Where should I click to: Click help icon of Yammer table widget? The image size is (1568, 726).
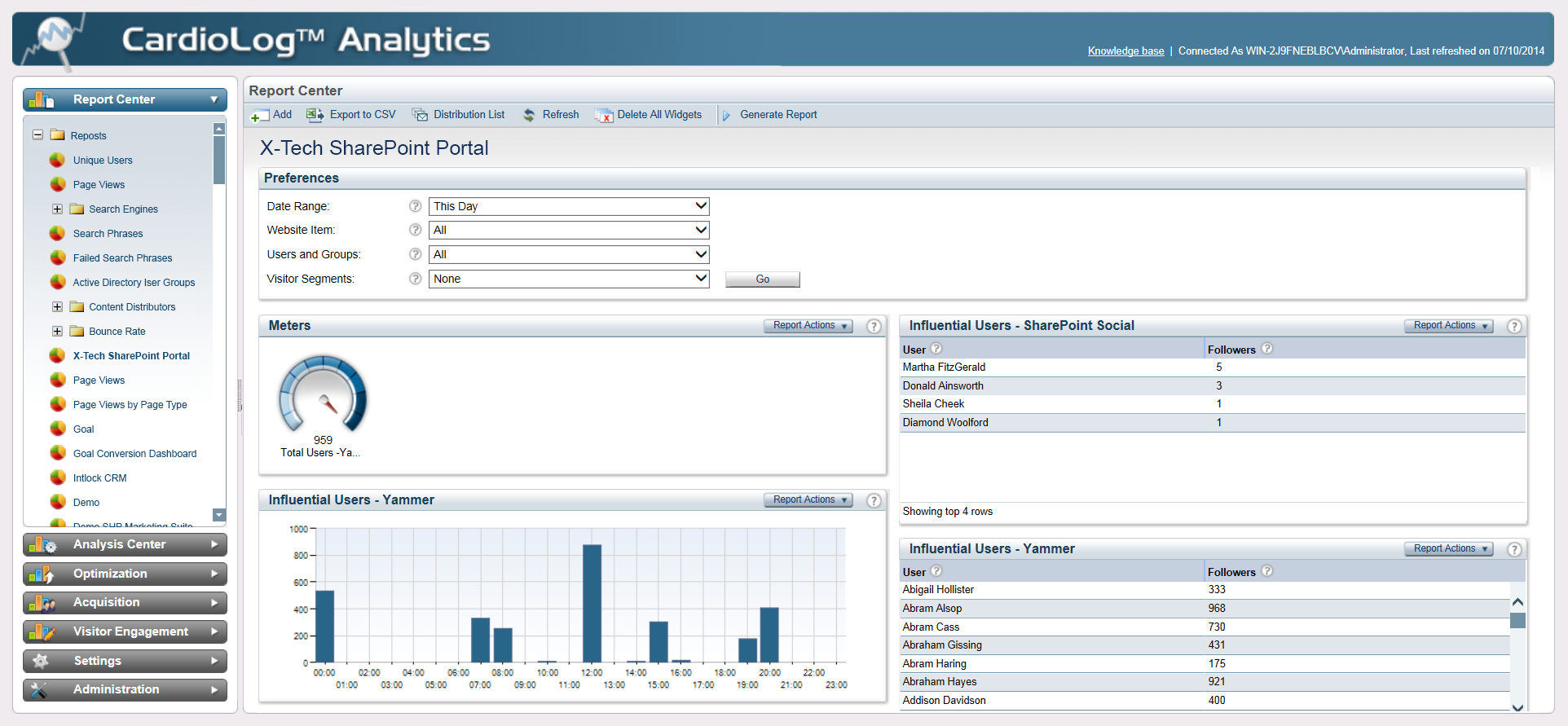pyautogui.click(x=1514, y=549)
